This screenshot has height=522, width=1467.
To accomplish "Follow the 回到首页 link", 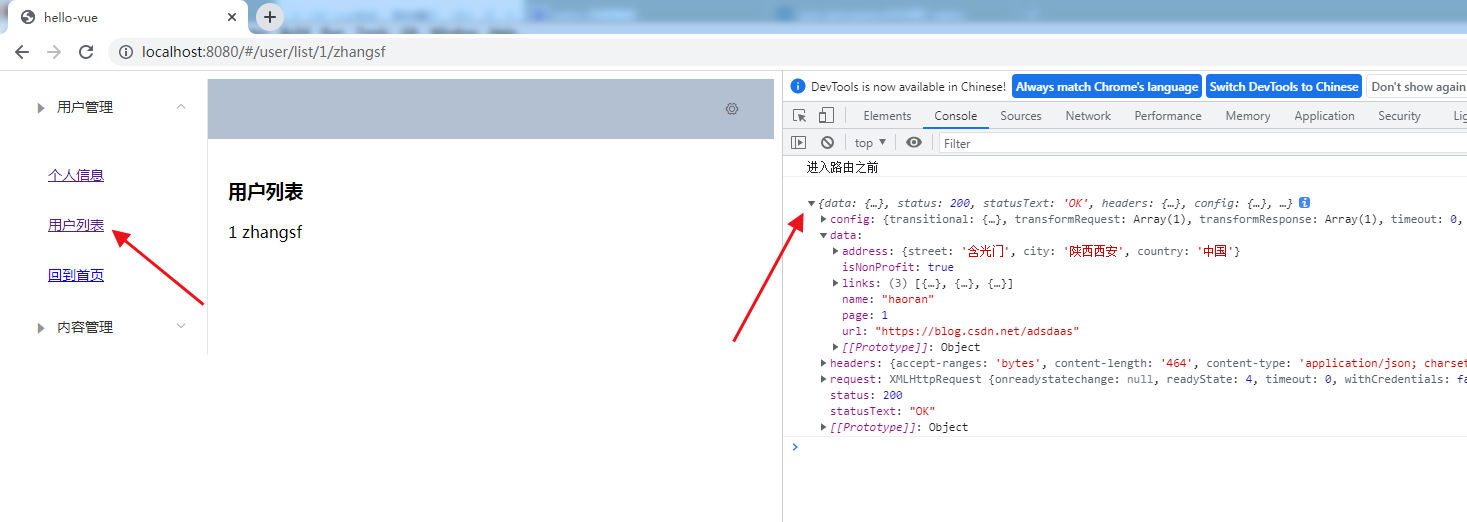I will [x=76, y=275].
